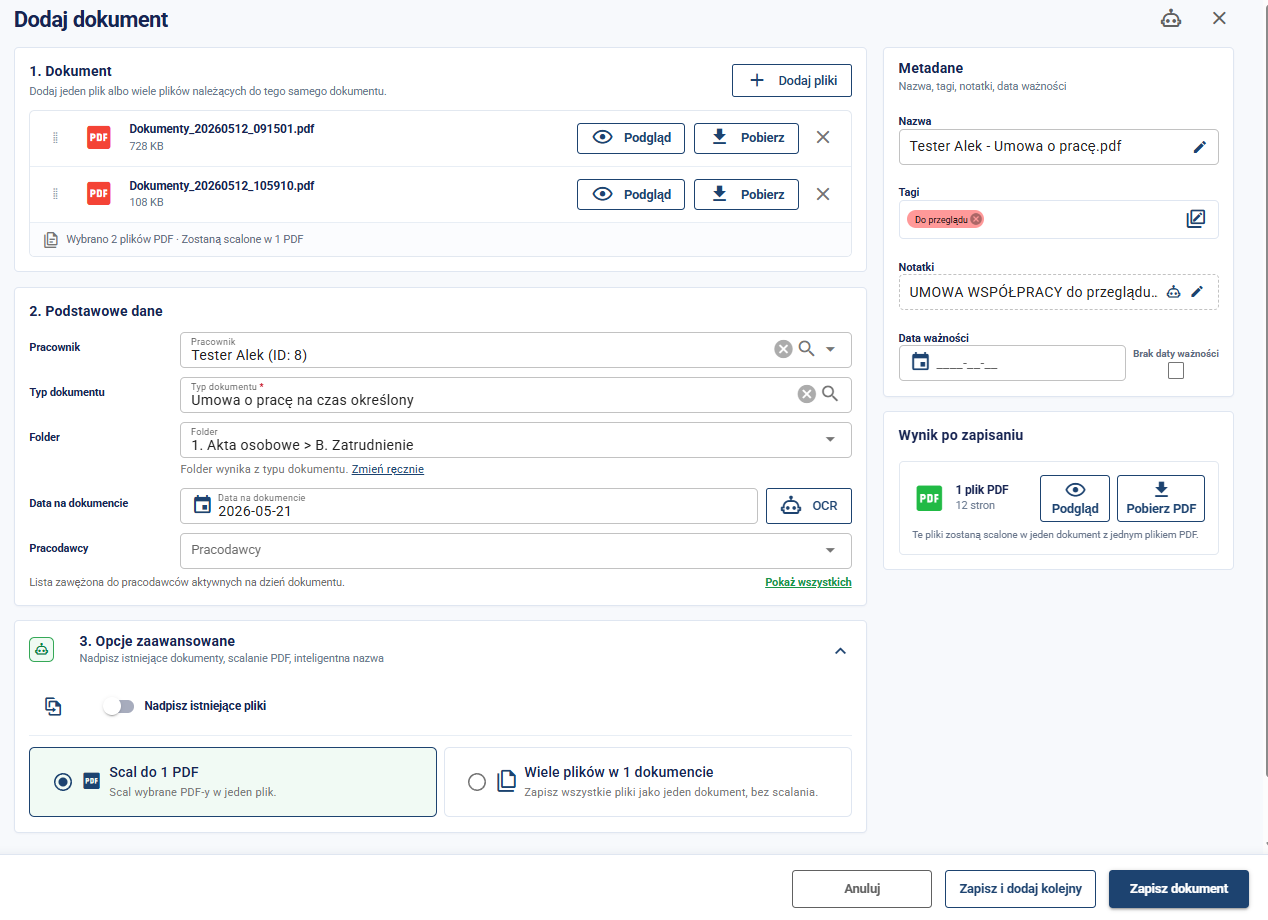
Task: Expand the Pracodawcy dropdown
Action: tap(516, 550)
